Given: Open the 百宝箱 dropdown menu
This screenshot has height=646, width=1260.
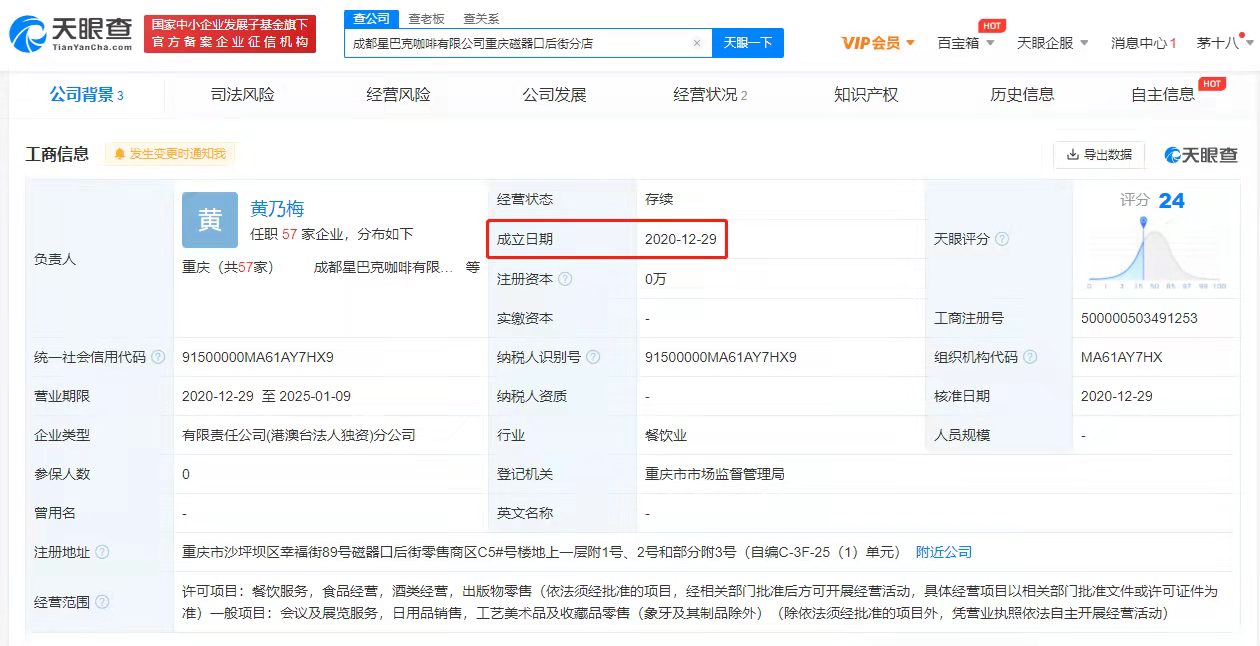Looking at the screenshot, I should (965, 43).
